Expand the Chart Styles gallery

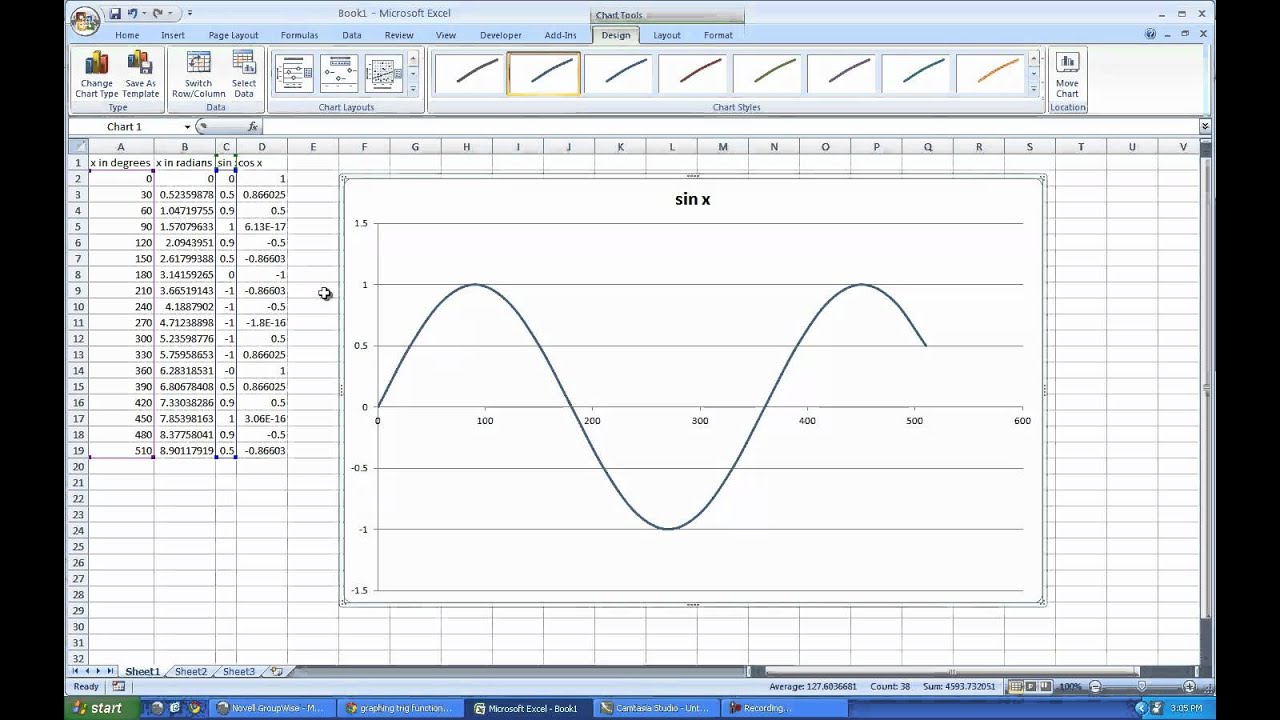tap(1035, 89)
